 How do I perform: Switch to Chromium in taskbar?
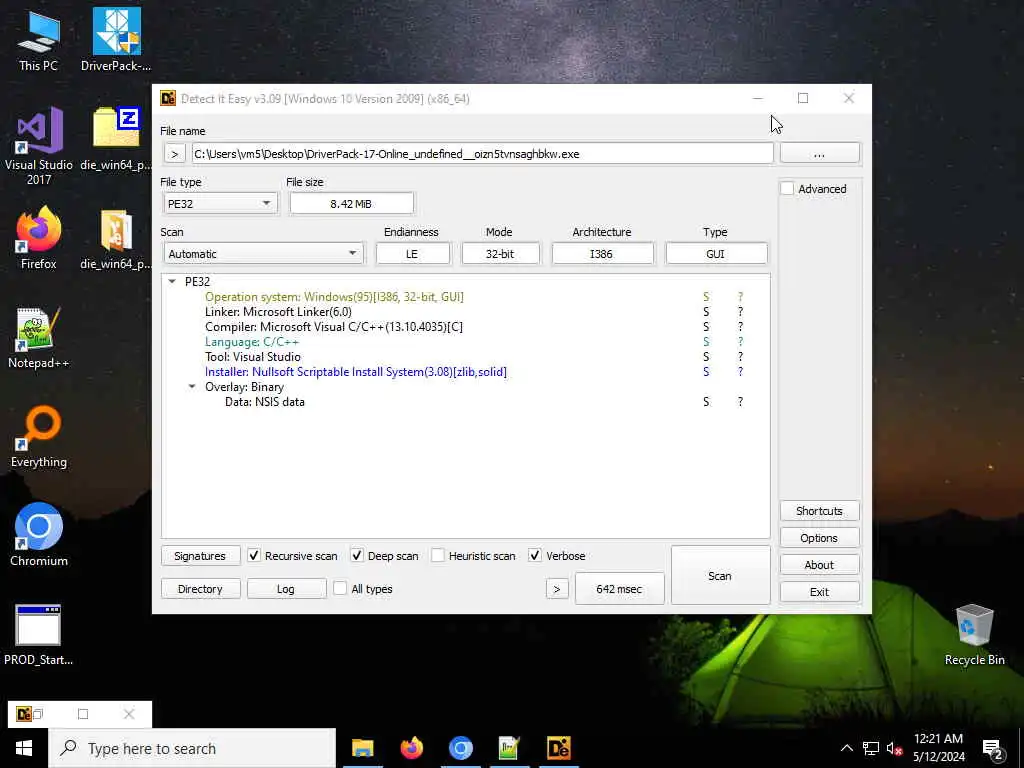[x=460, y=748]
